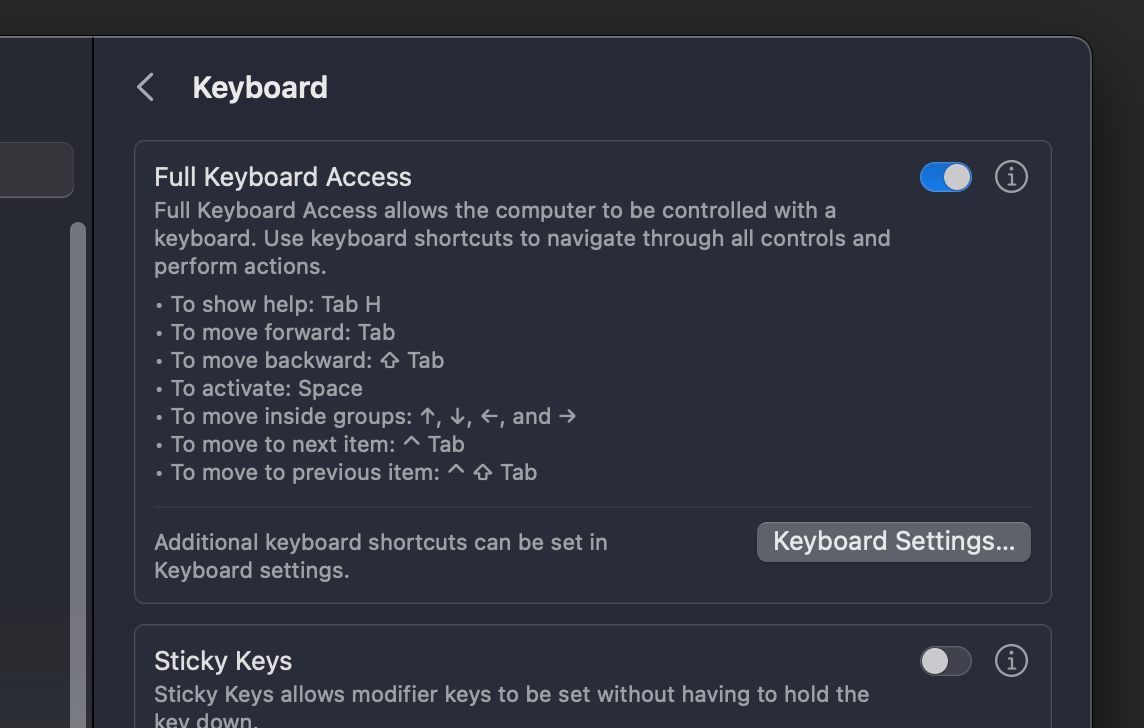Image resolution: width=1144 pixels, height=728 pixels.
Task: Open Keyboard Settings…
Action: coord(893,541)
